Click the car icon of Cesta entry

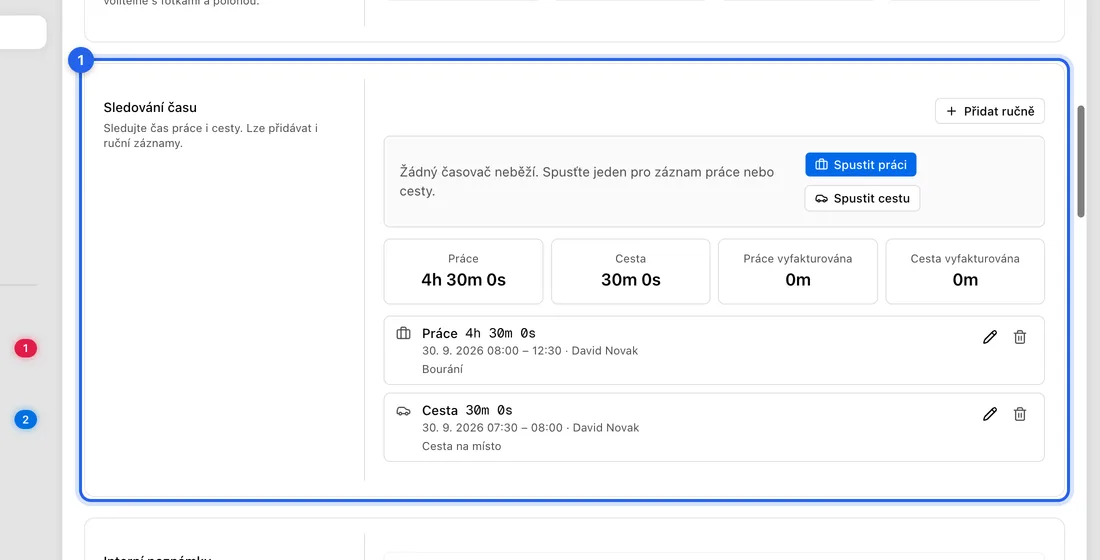click(x=403, y=411)
